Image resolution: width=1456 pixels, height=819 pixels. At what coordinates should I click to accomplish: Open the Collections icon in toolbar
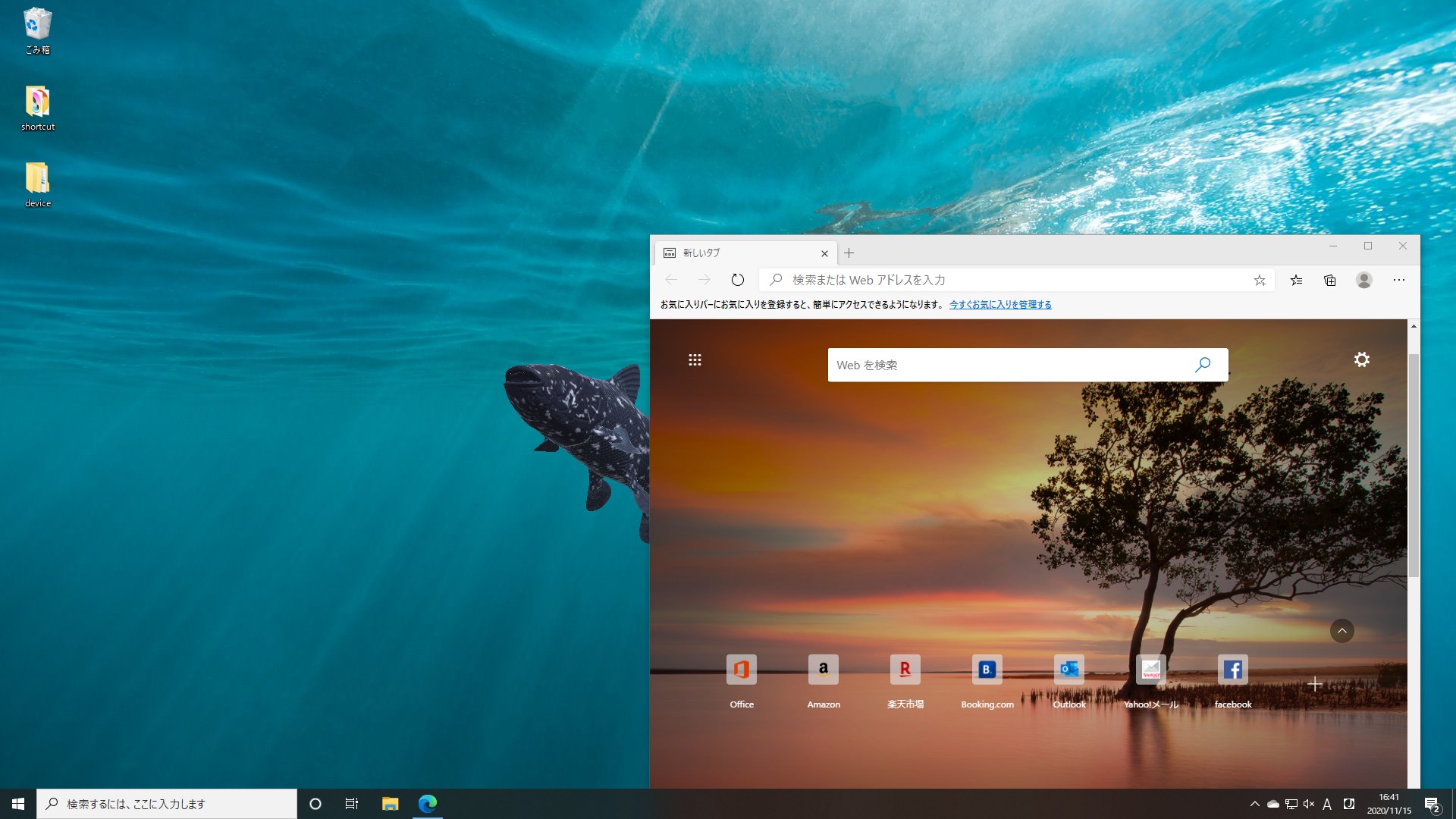click(x=1330, y=280)
